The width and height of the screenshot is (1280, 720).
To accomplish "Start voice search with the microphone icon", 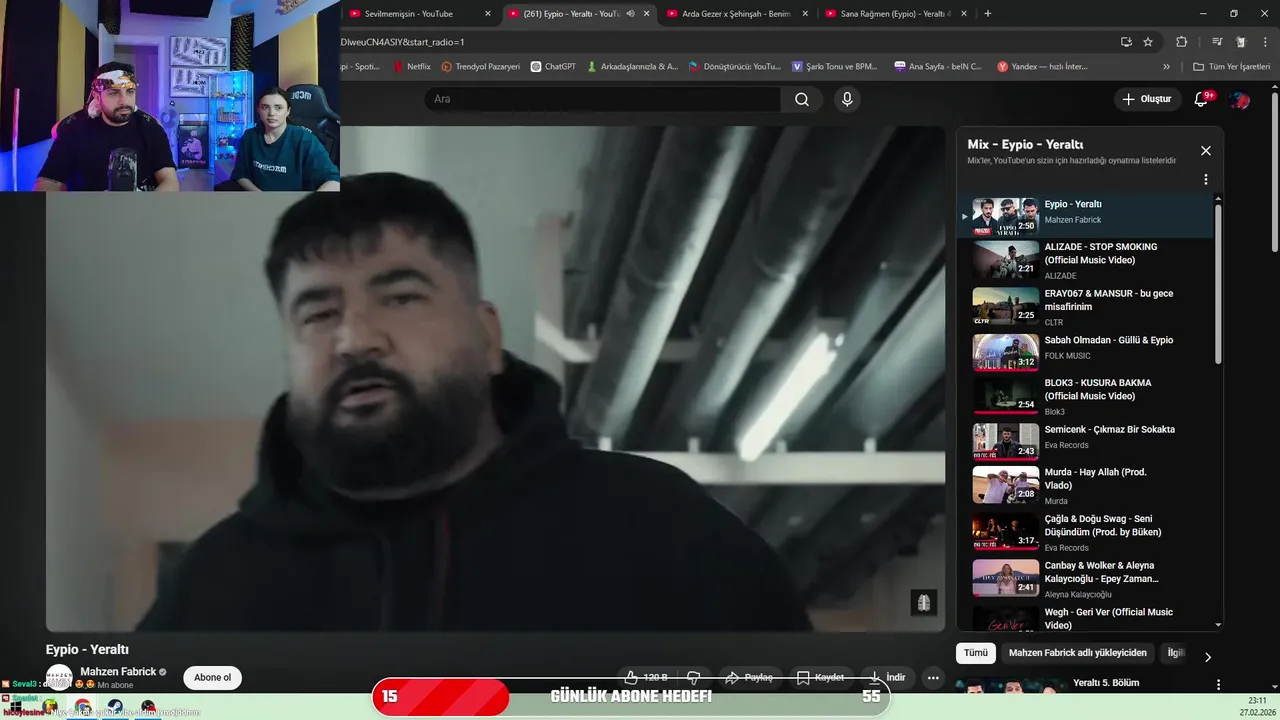I will tap(847, 99).
